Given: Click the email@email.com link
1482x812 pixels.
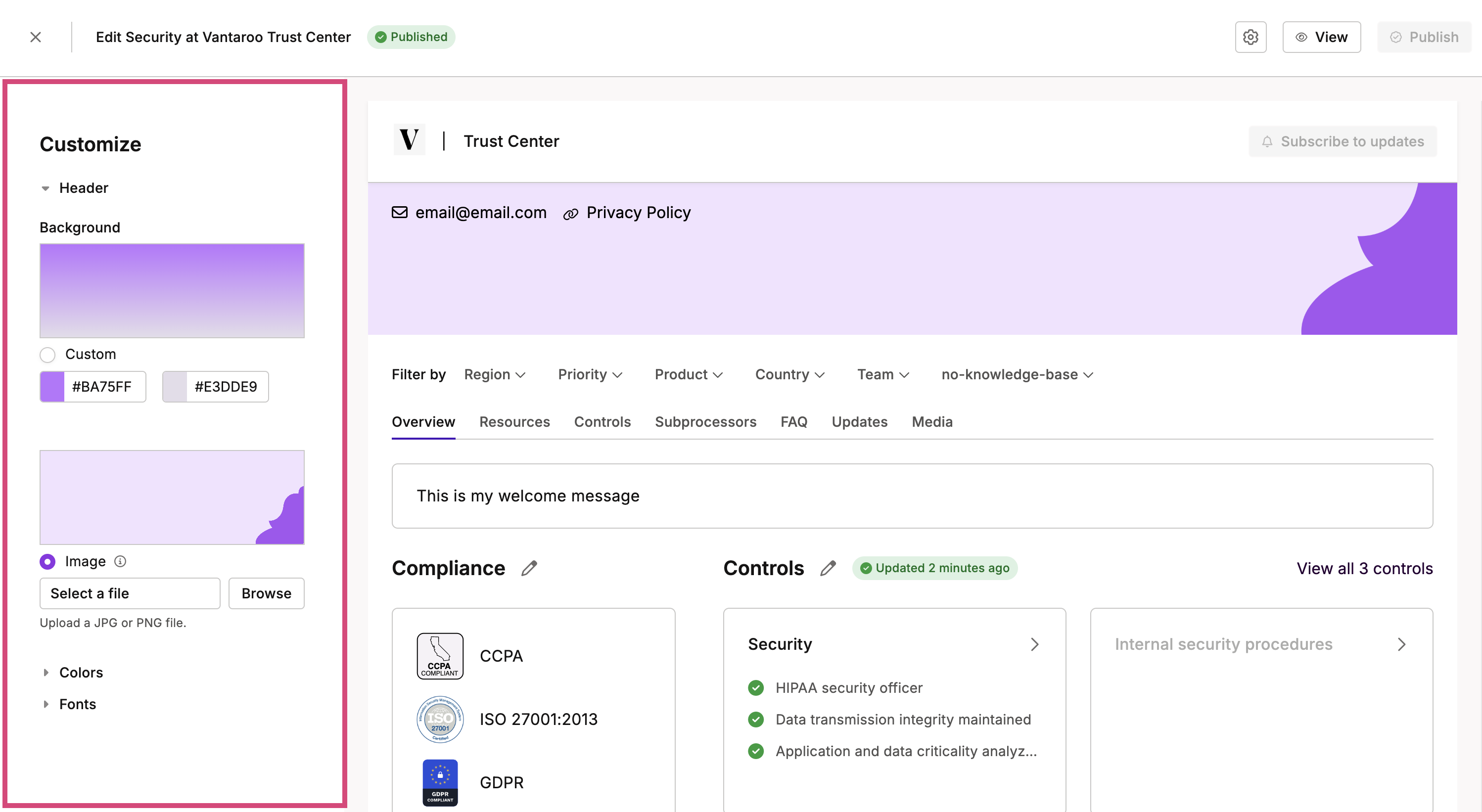Looking at the screenshot, I should (481, 212).
